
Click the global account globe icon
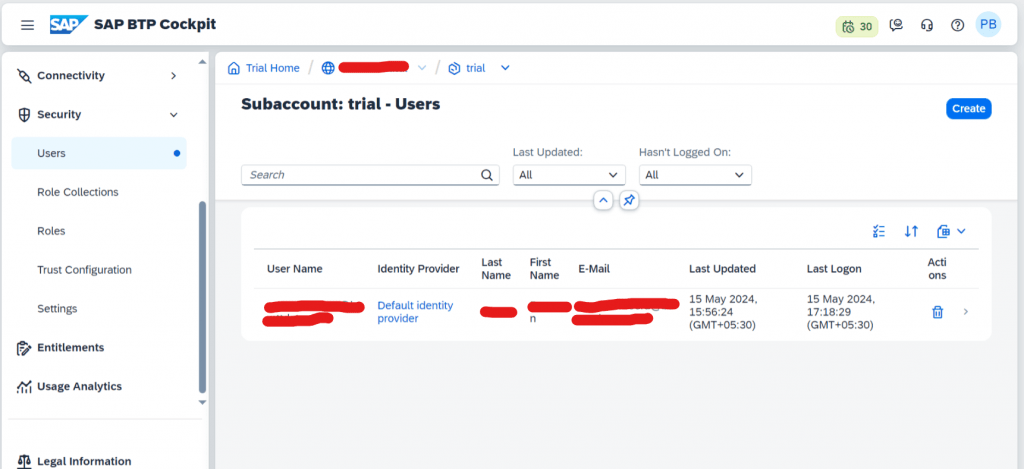point(328,68)
